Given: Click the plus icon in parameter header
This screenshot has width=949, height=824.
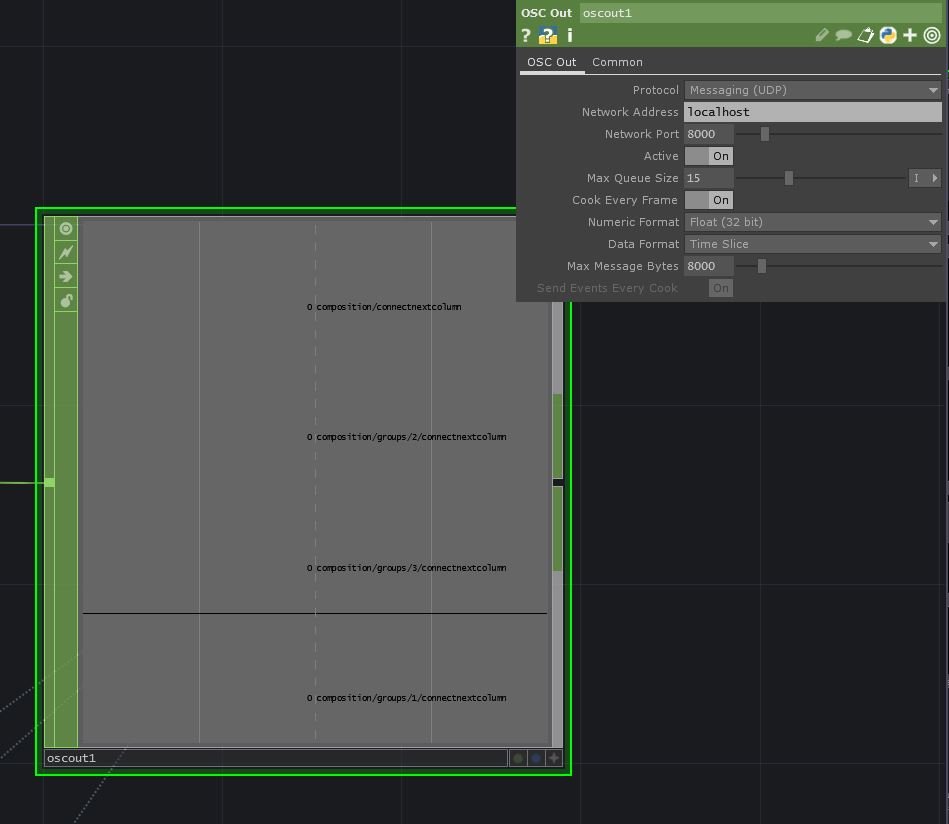Looking at the screenshot, I should pyautogui.click(x=909, y=36).
